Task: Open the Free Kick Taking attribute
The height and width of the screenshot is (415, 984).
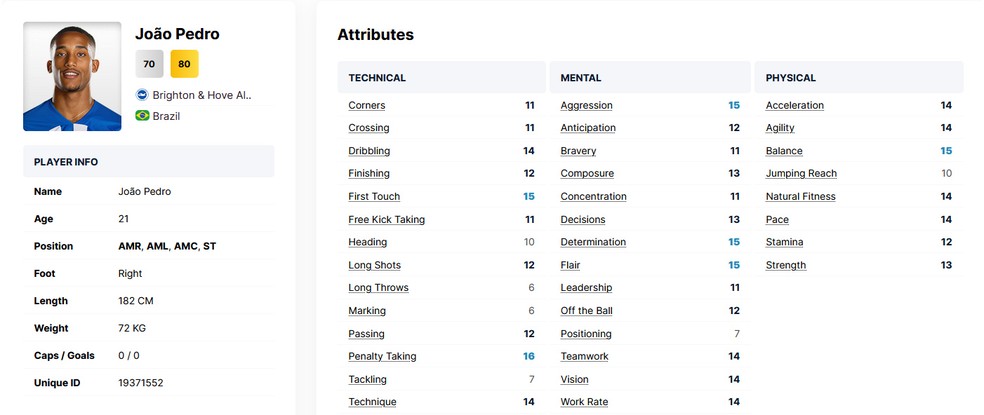Action: tap(386, 220)
